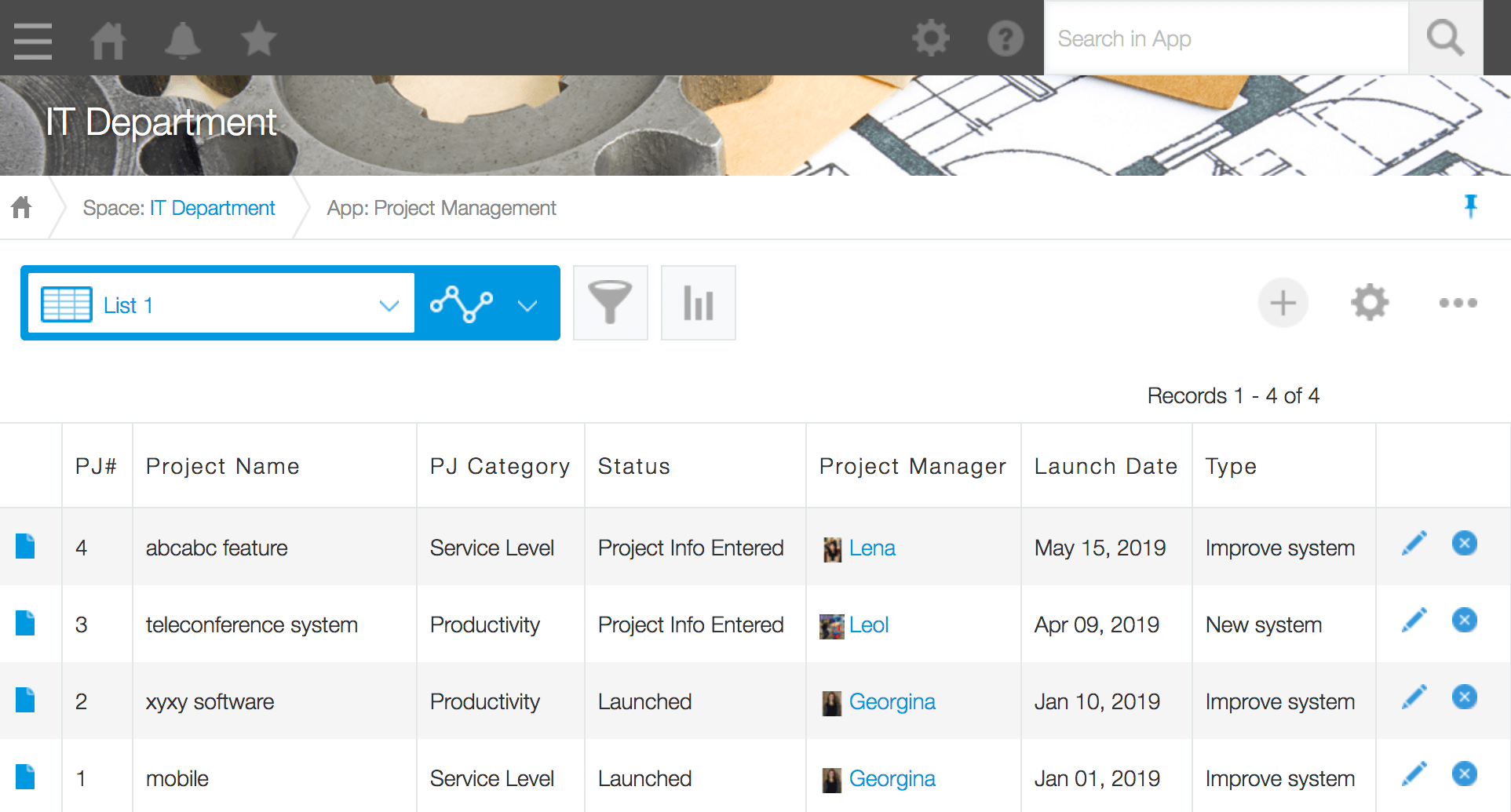Screen dimensions: 1511x812
Task: Go to IT Department space breadcrumb
Action: click(x=212, y=208)
